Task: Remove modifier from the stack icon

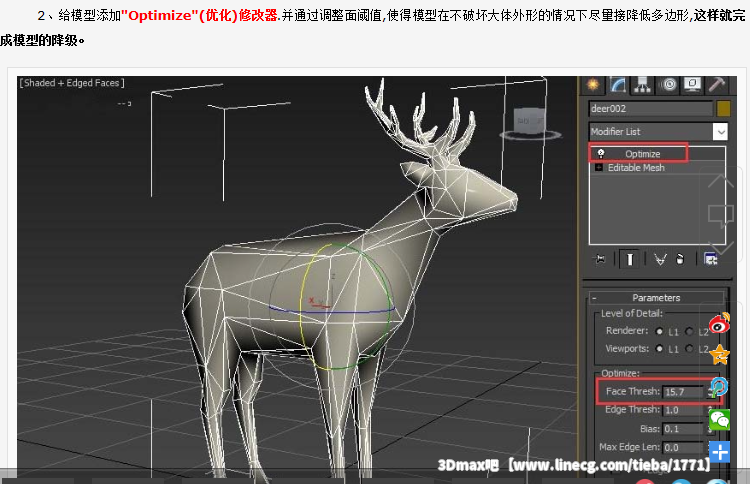Action: pos(680,259)
